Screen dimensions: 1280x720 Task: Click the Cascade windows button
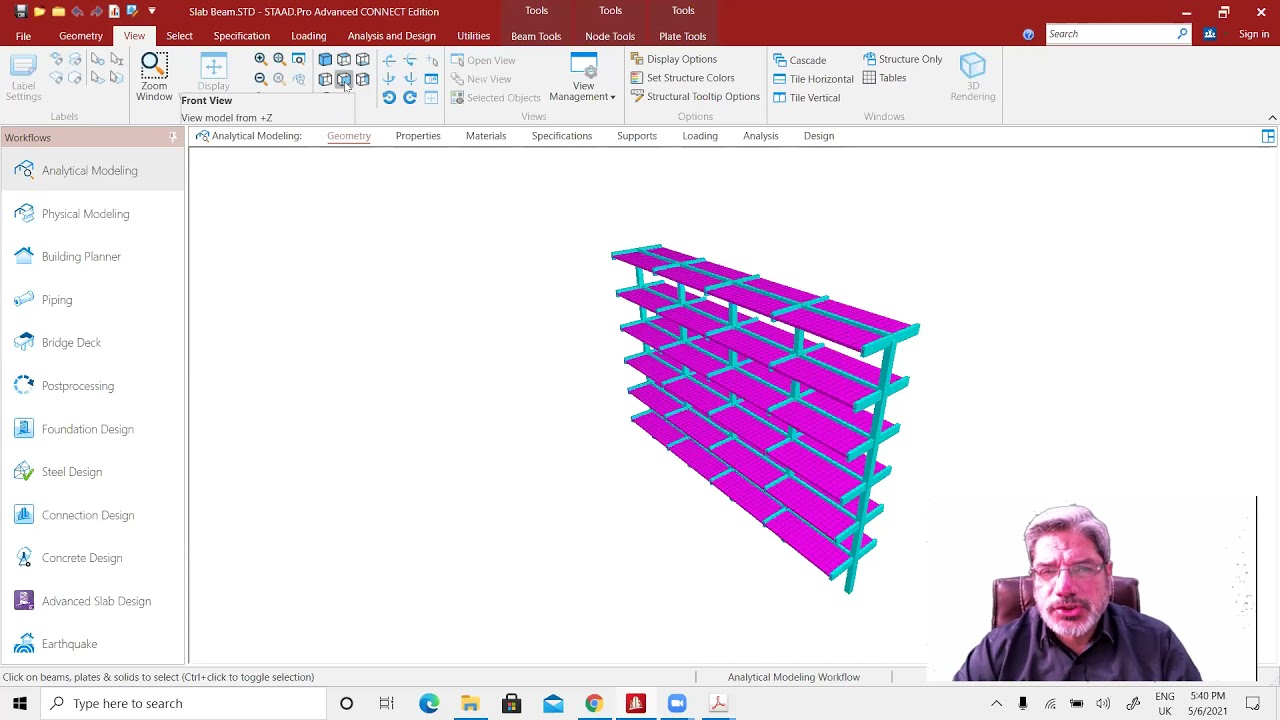coord(800,60)
